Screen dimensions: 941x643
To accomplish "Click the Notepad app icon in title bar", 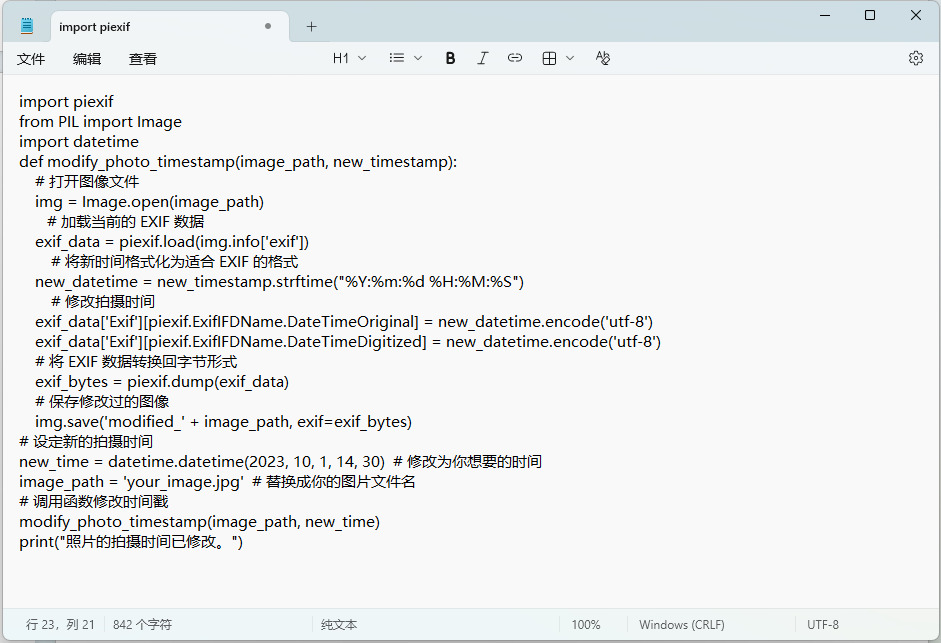I will pos(27,26).
